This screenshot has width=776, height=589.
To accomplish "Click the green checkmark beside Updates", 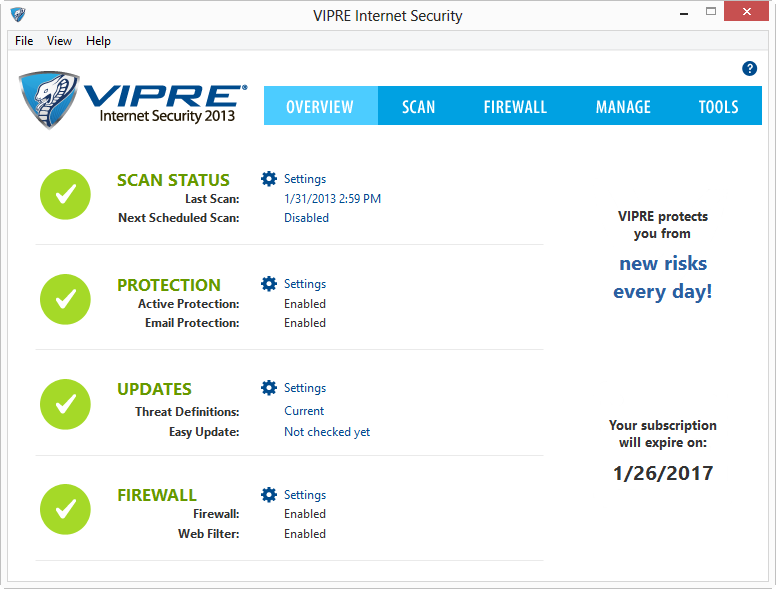I will coord(65,404).
